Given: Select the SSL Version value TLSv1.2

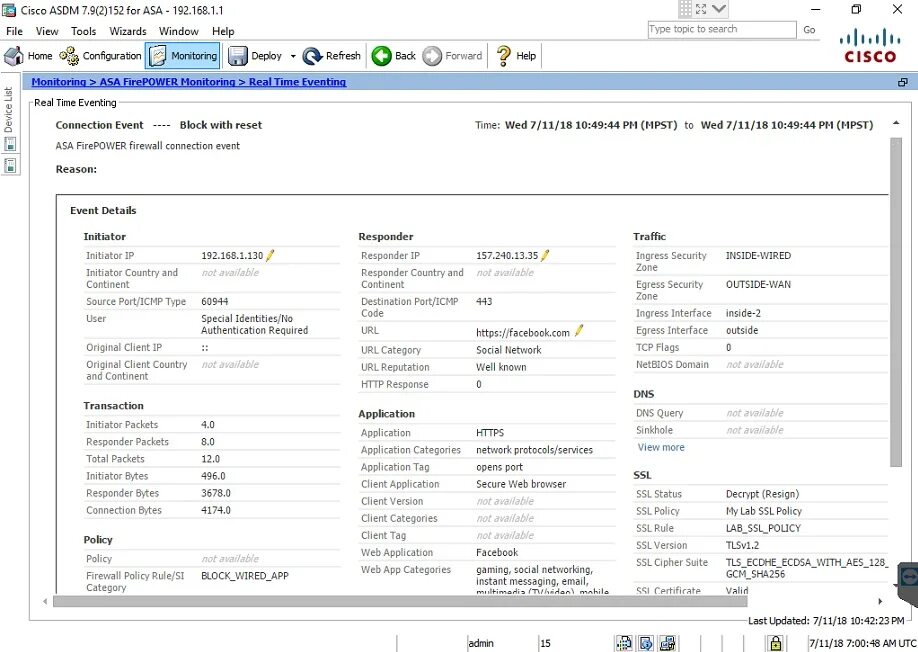Looking at the screenshot, I should (x=742, y=545).
